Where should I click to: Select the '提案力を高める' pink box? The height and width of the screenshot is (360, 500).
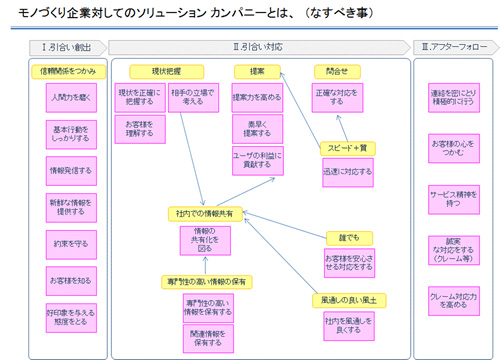tap(257, 98)
